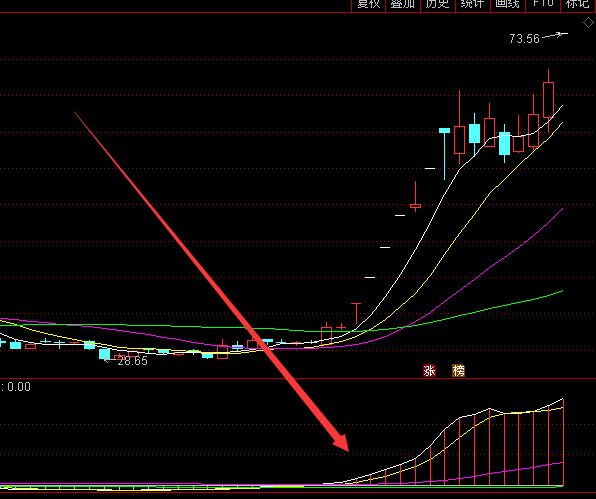Click the 28.65 low price label
The image size is (596, 499).
[132, 361]
